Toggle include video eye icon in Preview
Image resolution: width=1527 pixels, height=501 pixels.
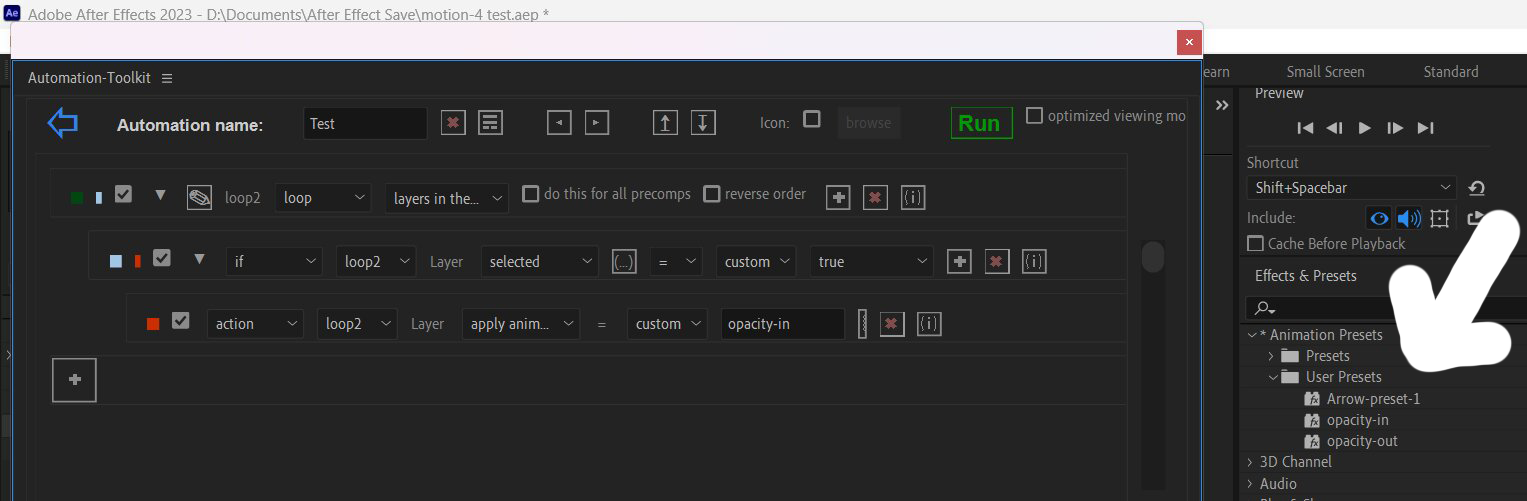point(1379,218)
